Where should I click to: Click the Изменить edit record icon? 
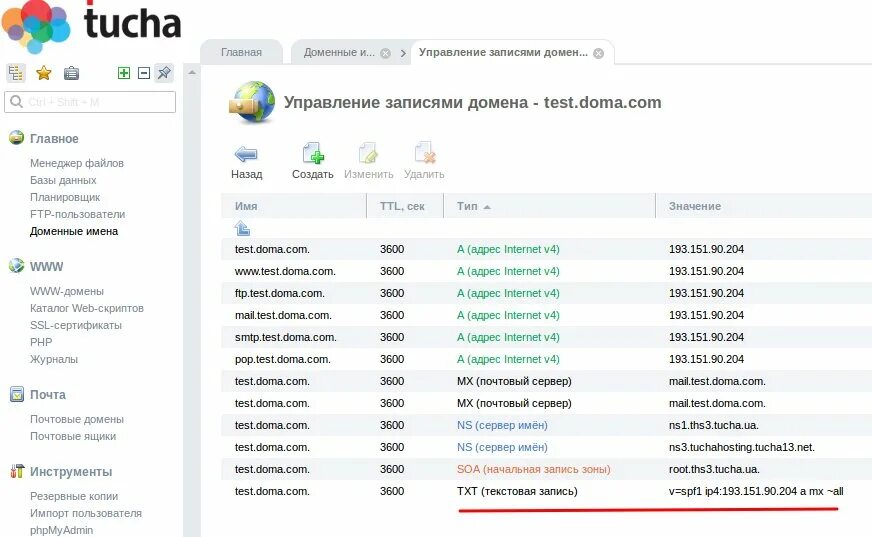click(x=368, y=154)
